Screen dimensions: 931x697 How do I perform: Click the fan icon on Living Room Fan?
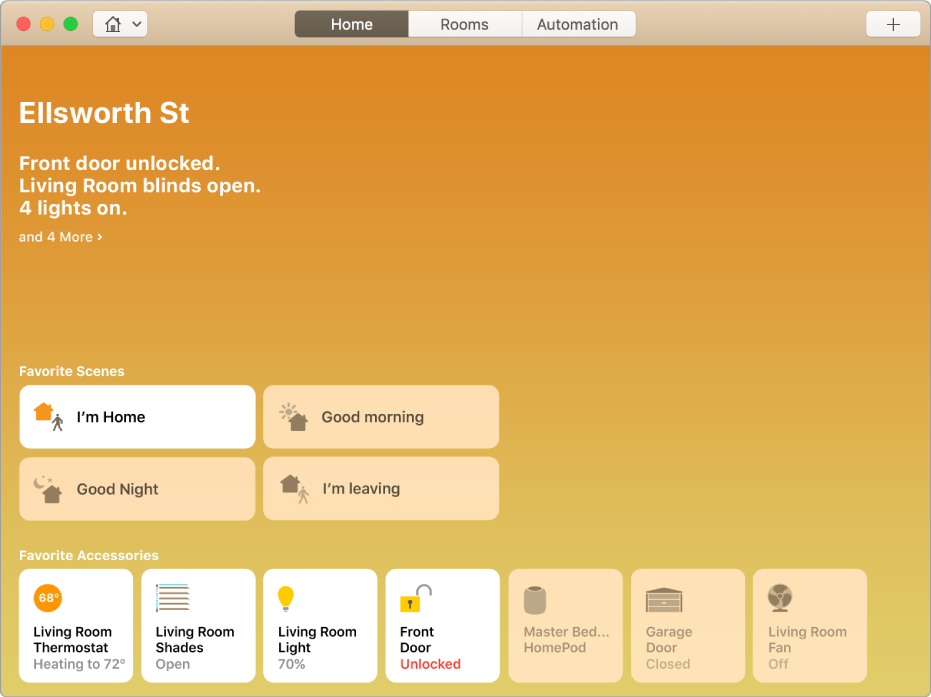coord(779,594)
